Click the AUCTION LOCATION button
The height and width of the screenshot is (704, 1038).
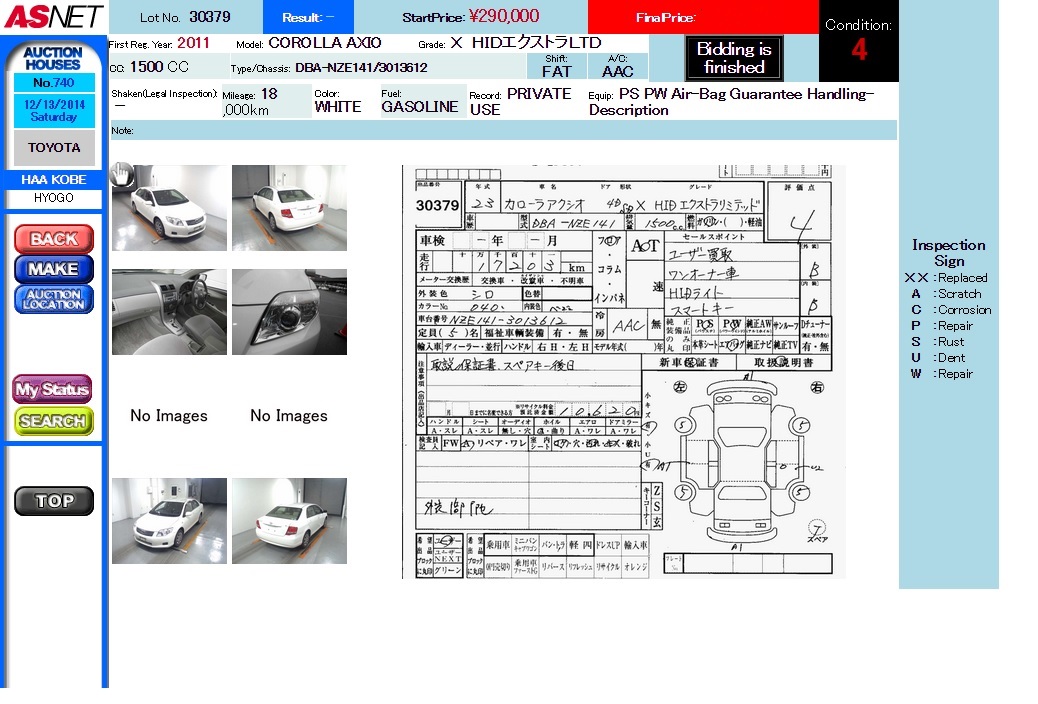(x=53, y=299)
